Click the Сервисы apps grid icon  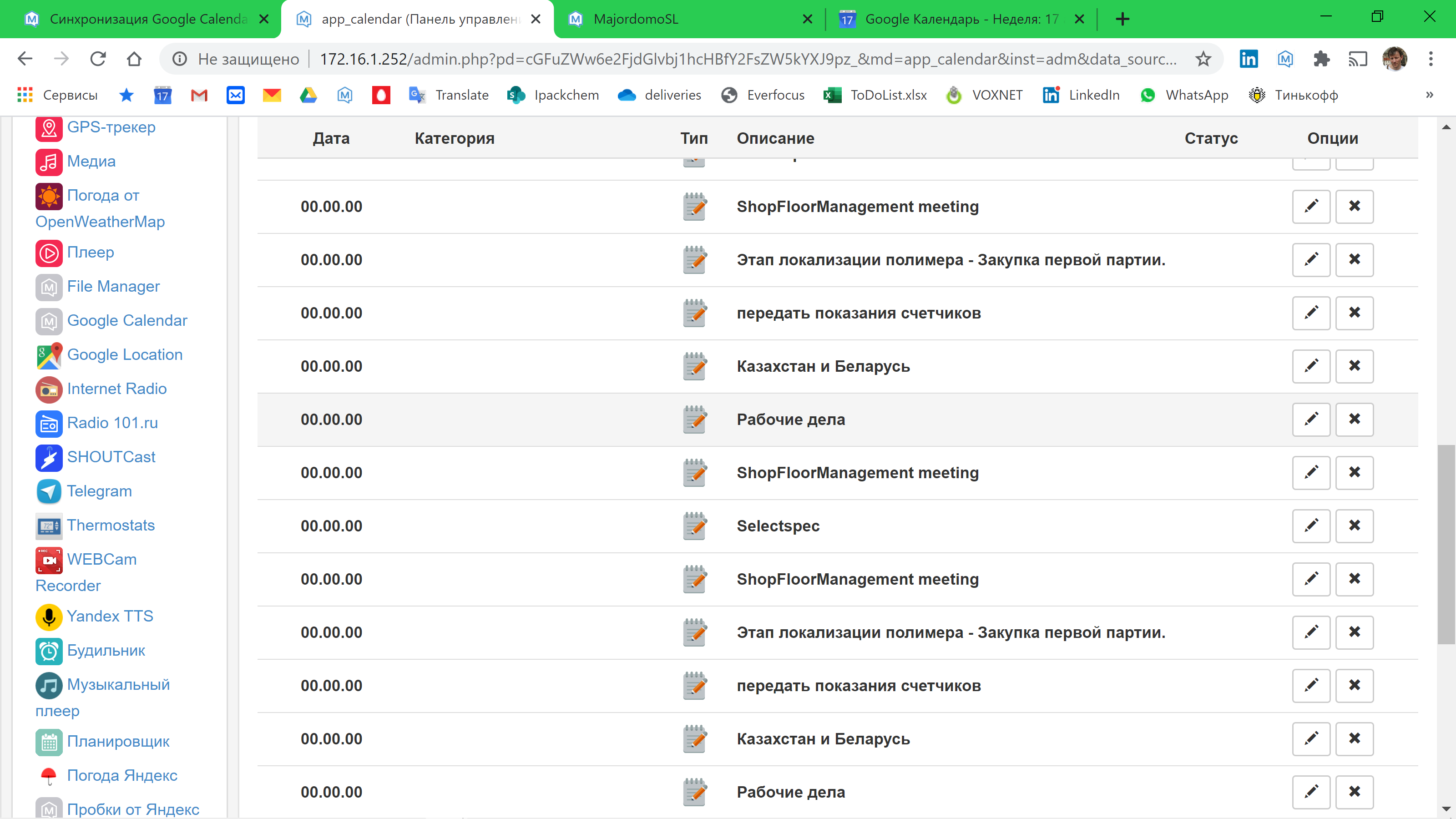click(24, 95)
